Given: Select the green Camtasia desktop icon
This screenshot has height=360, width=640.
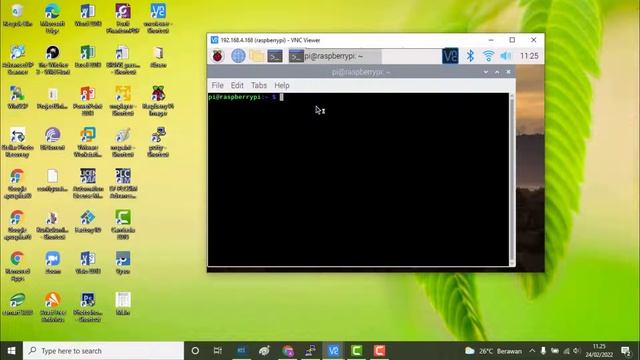Looking at the screenshot, I should tap(123, 225).
